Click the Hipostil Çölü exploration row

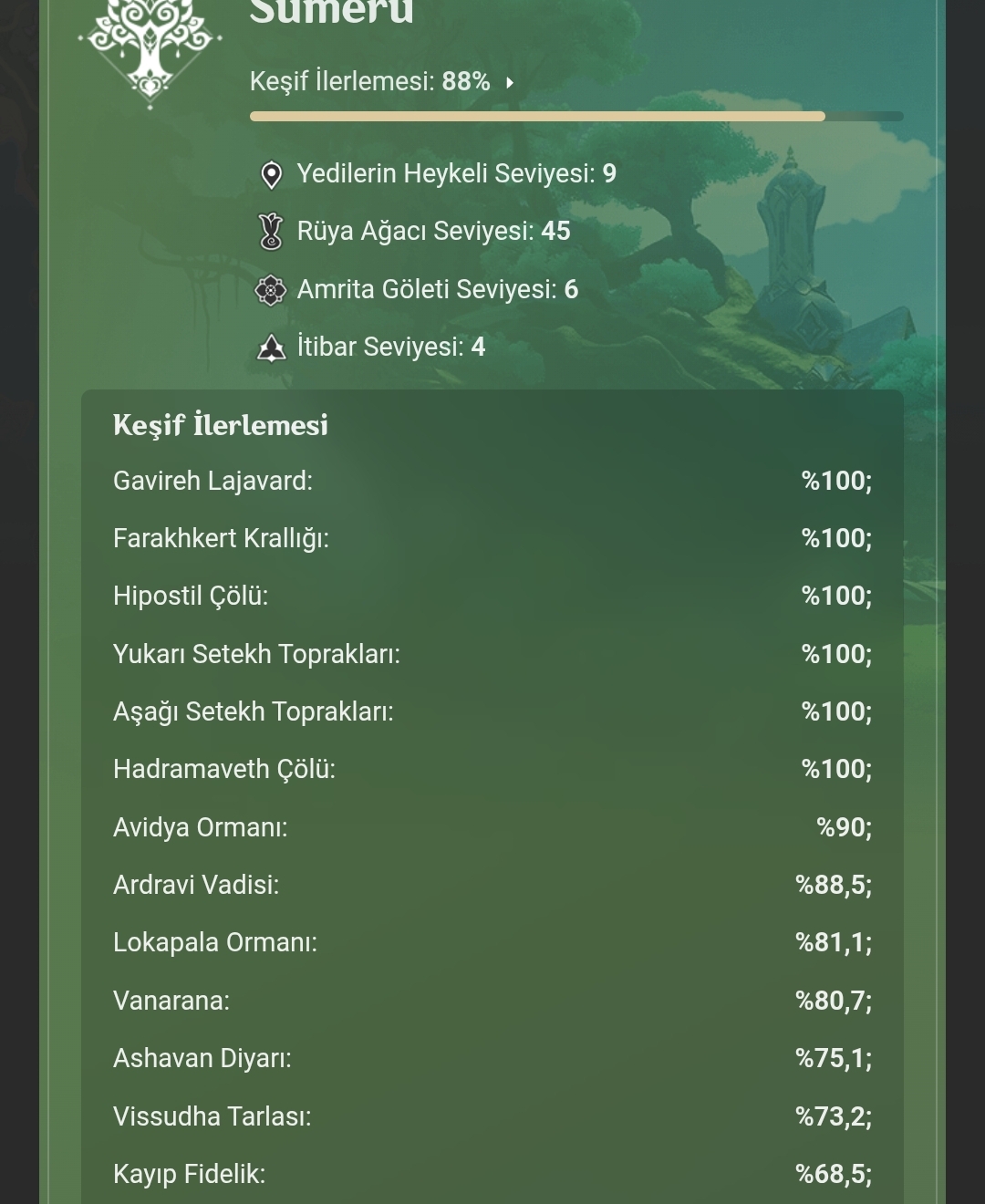tap(493, 596)
